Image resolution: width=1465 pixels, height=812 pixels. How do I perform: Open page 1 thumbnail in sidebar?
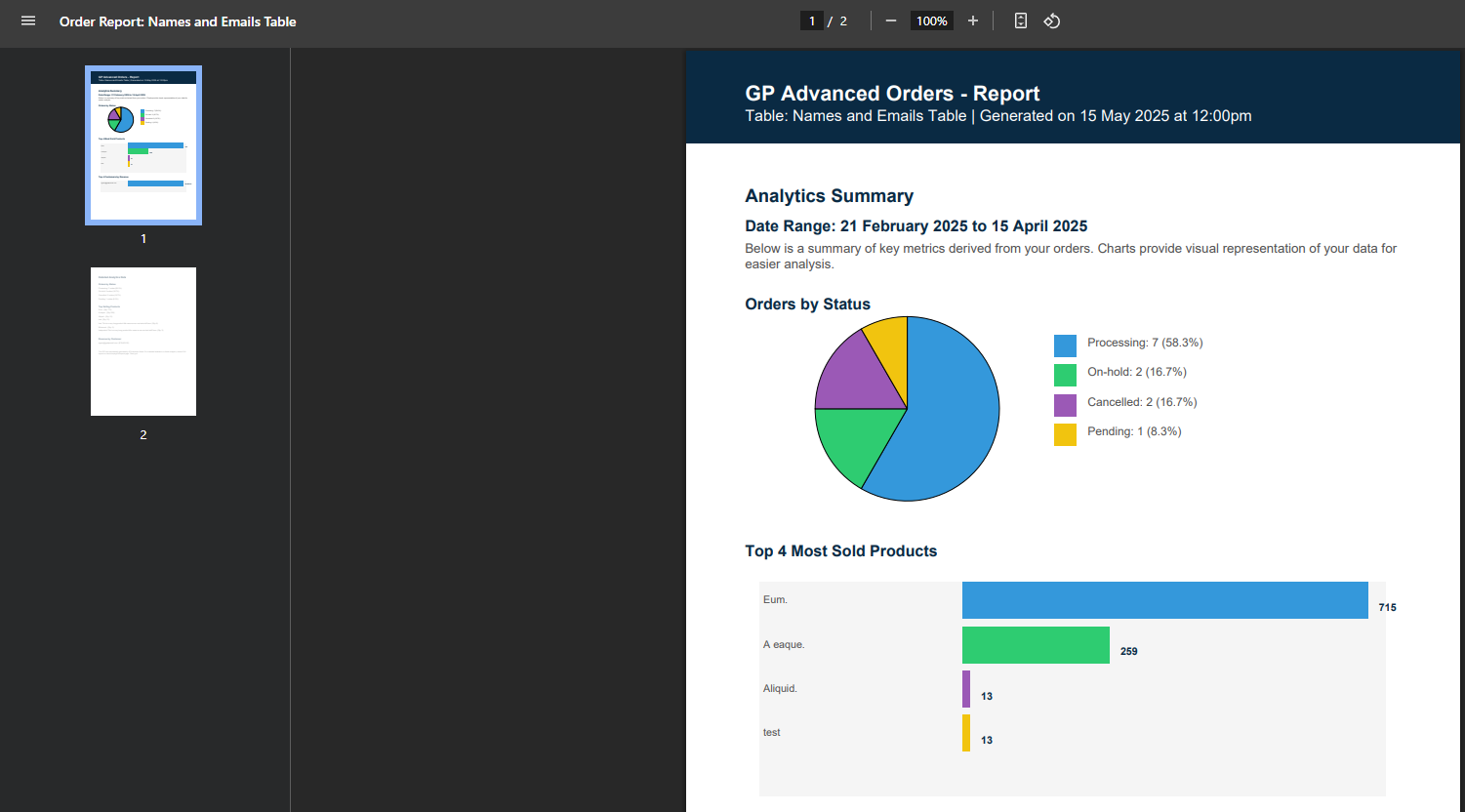143,145
